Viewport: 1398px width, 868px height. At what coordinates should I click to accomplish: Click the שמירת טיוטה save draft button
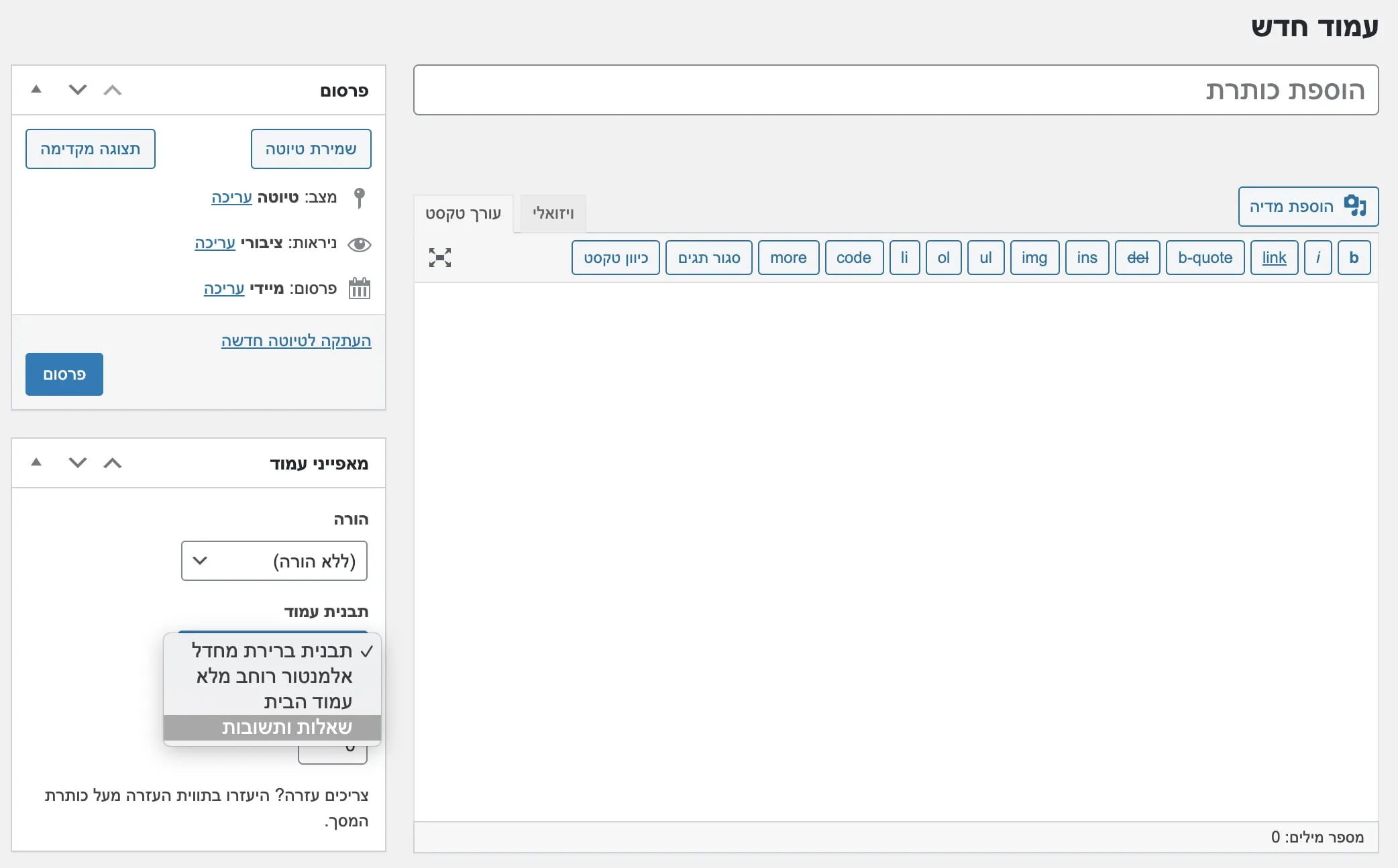tap(311, 149)
